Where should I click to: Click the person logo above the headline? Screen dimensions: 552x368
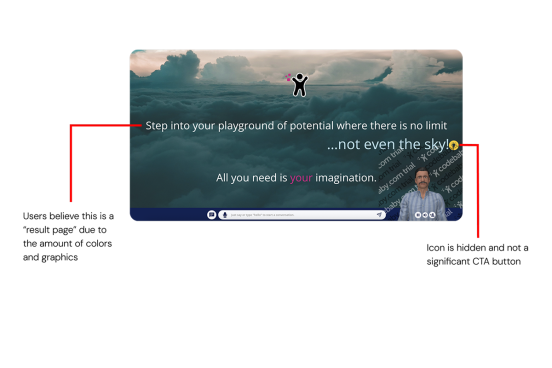click(x=297, y=85)
